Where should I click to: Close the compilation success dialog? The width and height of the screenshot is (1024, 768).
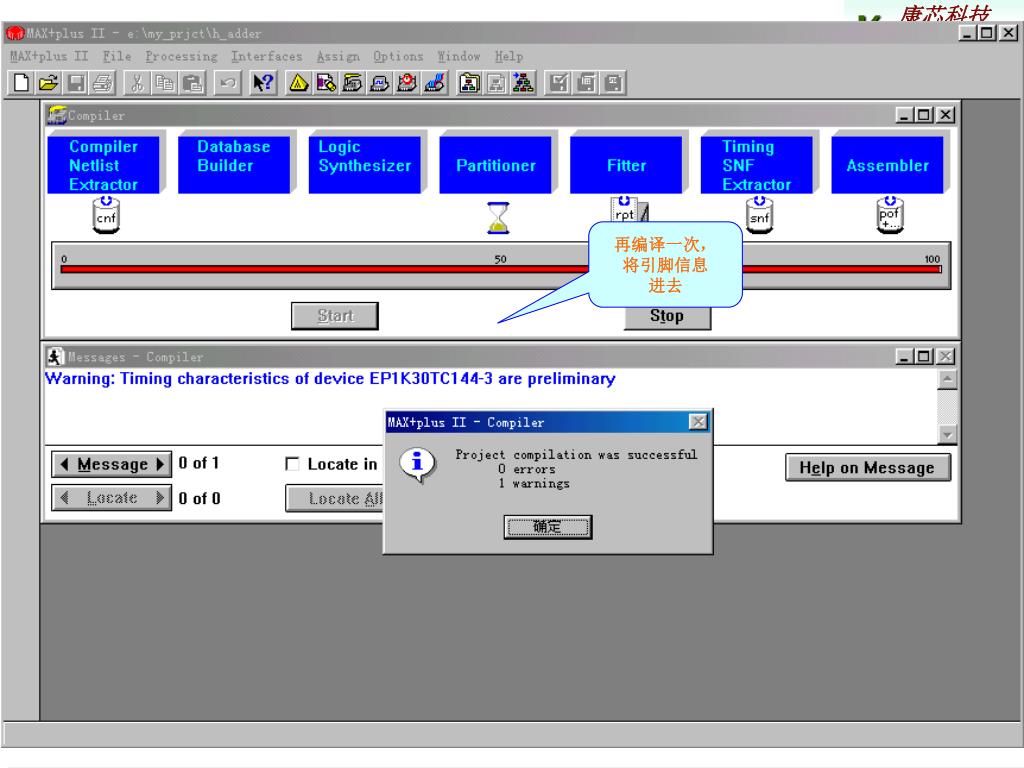(698, 422)
